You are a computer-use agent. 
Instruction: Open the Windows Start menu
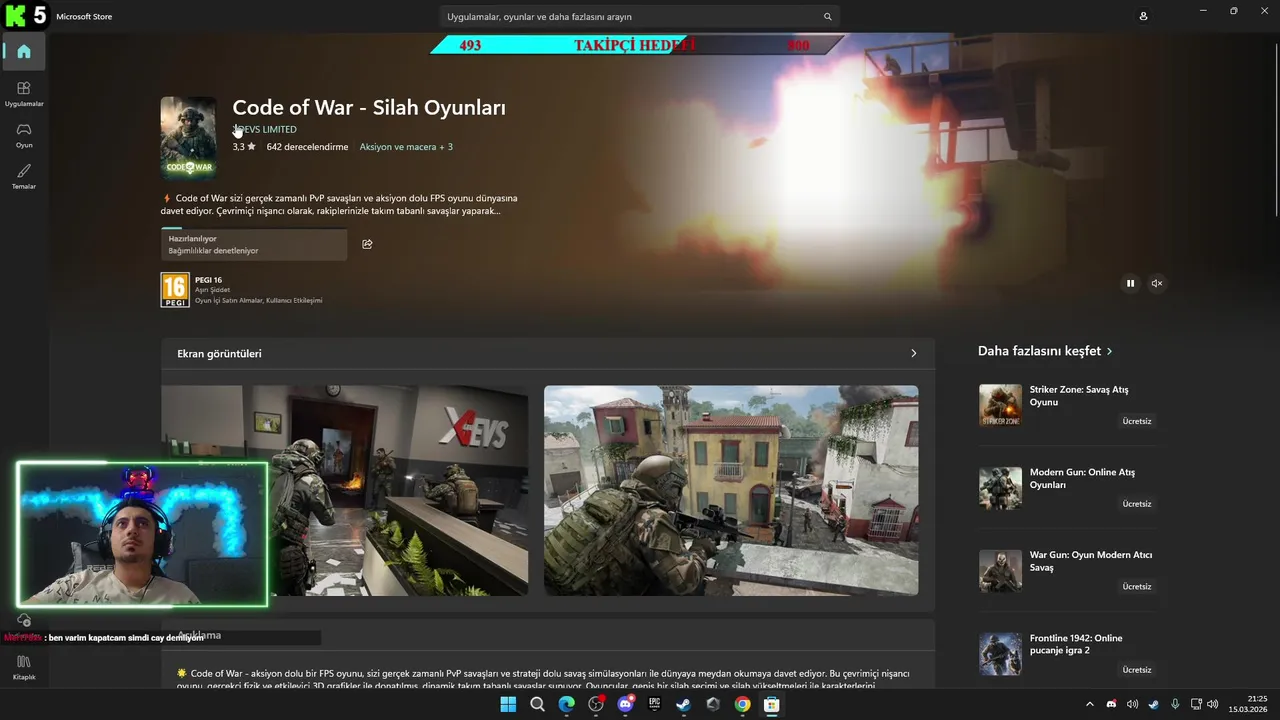[508, 704]
